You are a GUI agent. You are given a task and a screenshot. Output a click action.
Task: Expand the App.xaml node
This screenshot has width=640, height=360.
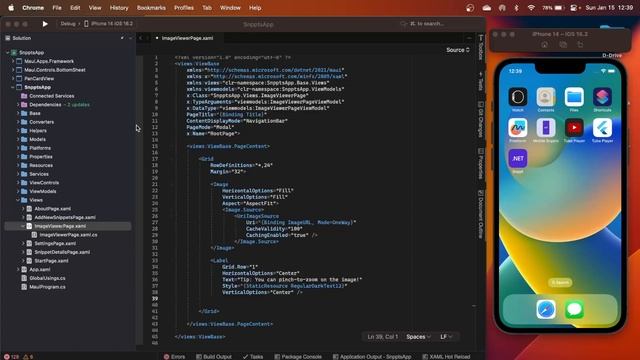click(x=18, y=269)
